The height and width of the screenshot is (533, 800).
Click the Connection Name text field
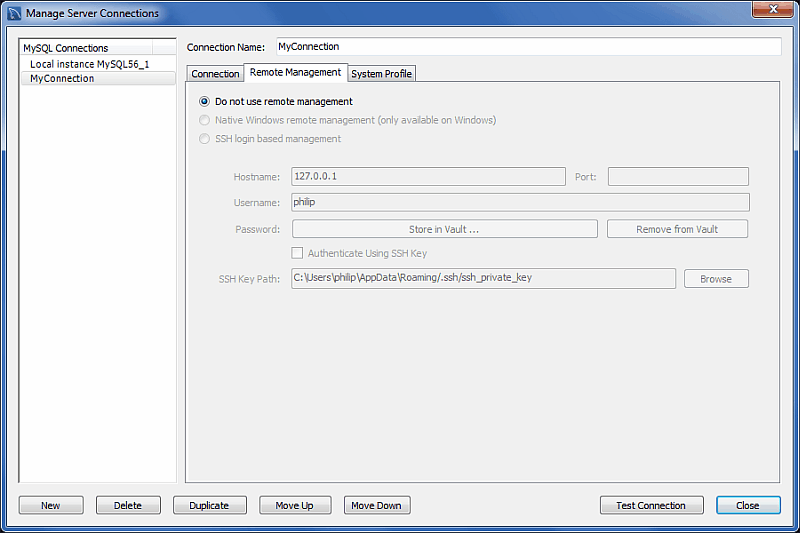[x=528, y=47]
